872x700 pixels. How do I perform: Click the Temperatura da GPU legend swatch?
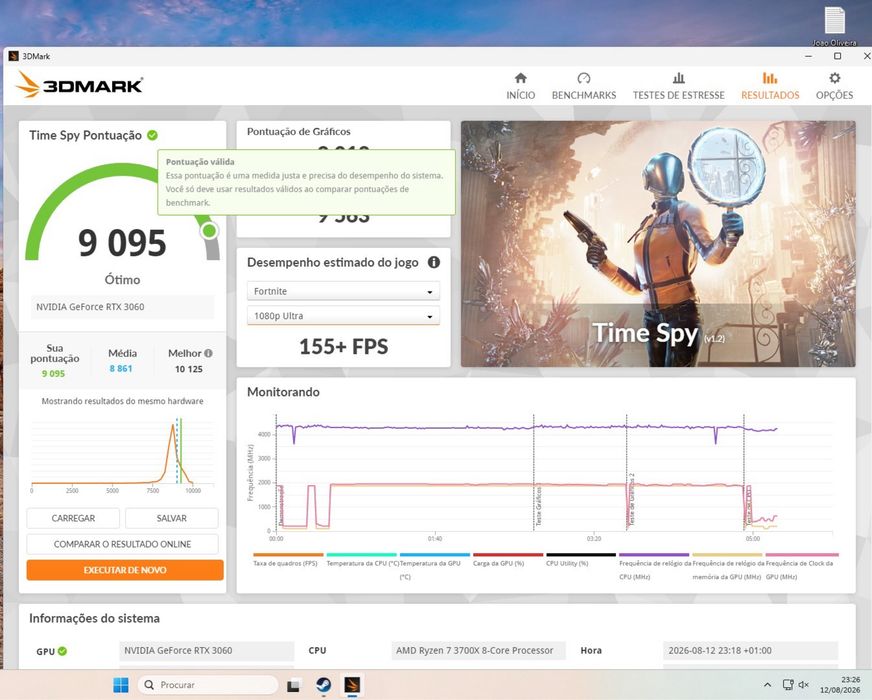pos(435,555)
